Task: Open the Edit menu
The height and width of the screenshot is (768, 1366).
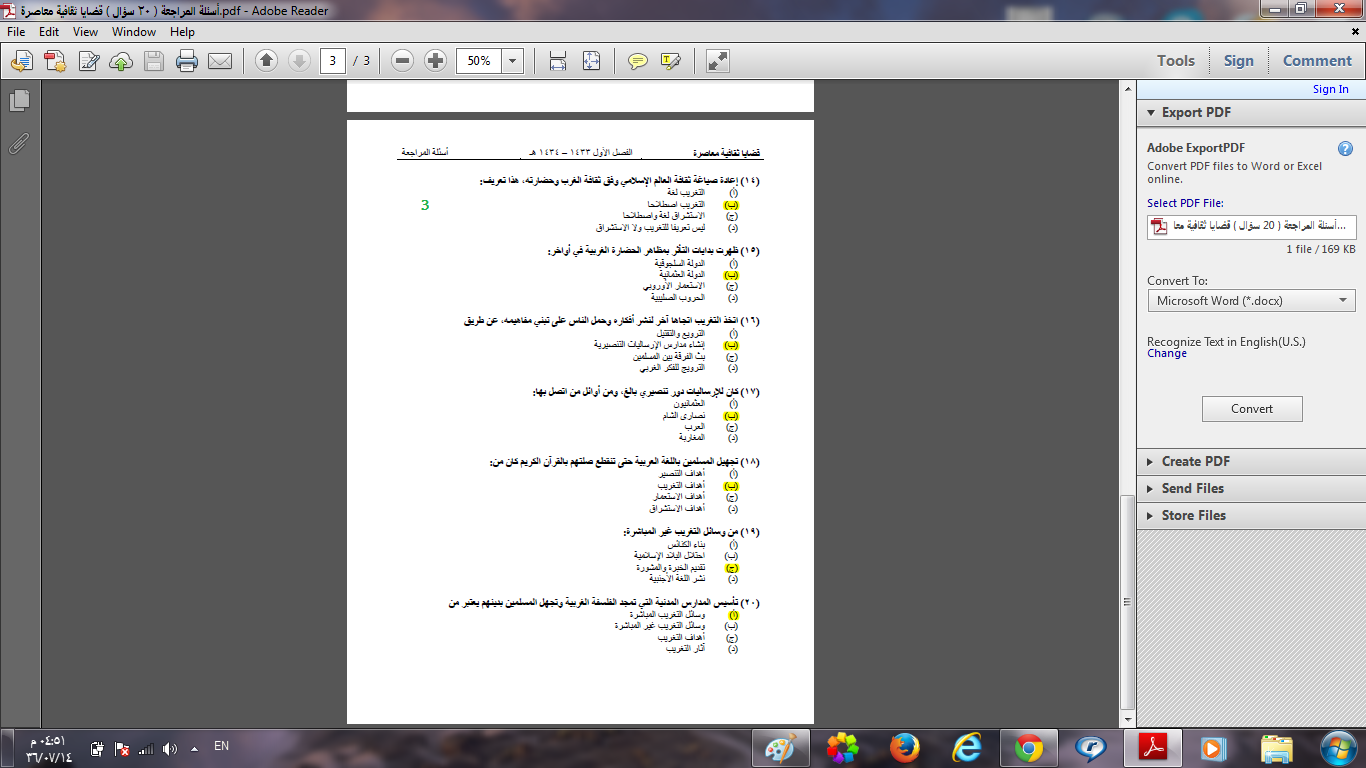Action: (49, 32)
